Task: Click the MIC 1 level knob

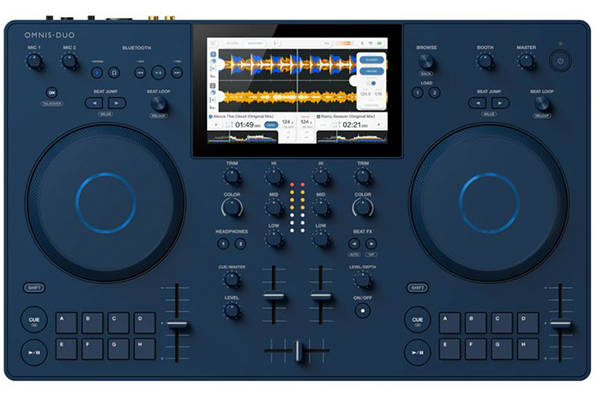Action: click(34, 61)
